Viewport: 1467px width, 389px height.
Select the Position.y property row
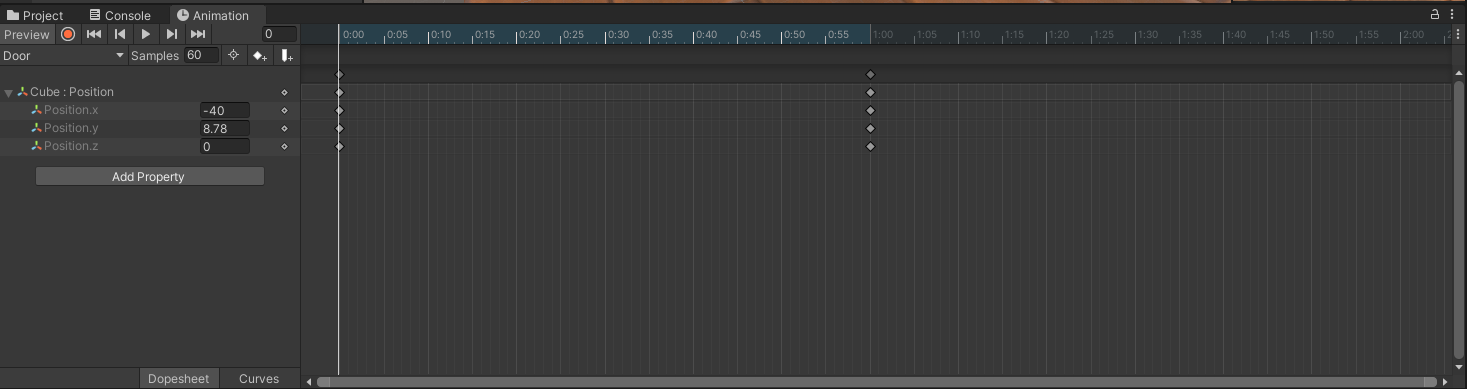click(x=150, y=128)
